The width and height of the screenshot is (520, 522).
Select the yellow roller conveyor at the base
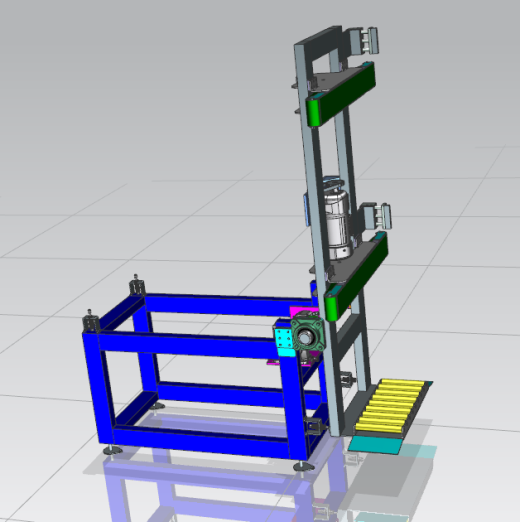pyautogui.click(x=390, y=407)
